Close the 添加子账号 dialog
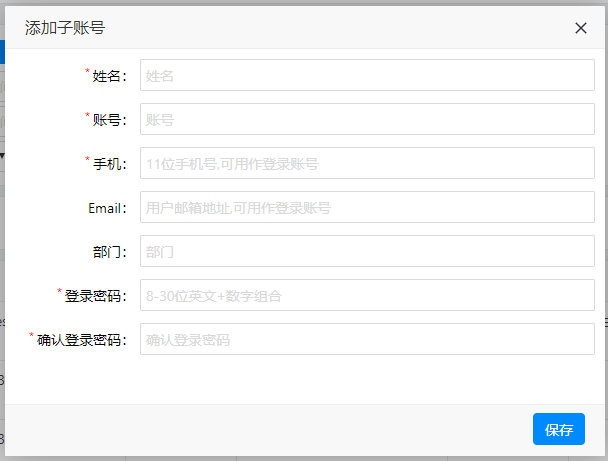Viewport: 608px width, 461px height. 581,28
